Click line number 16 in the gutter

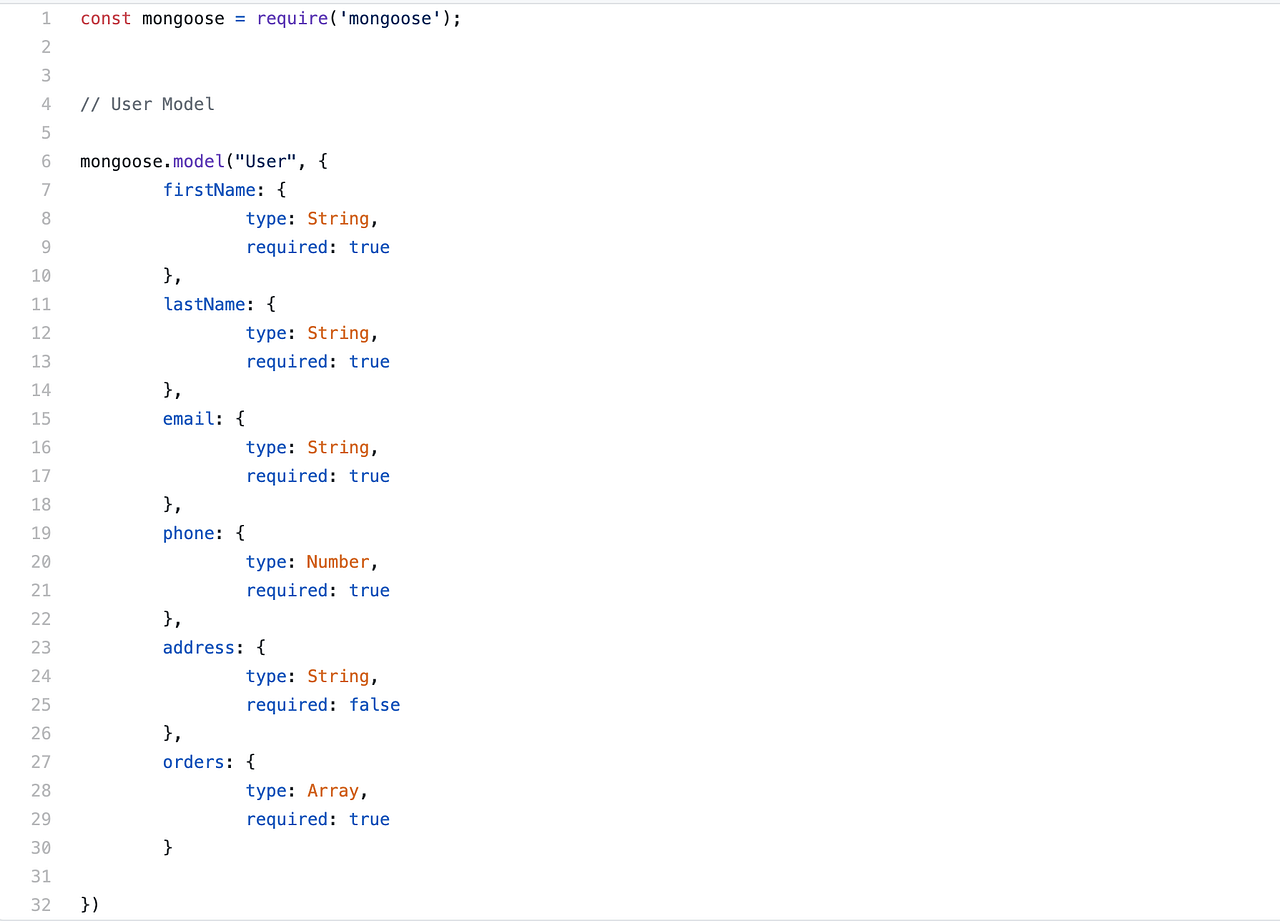41,447
